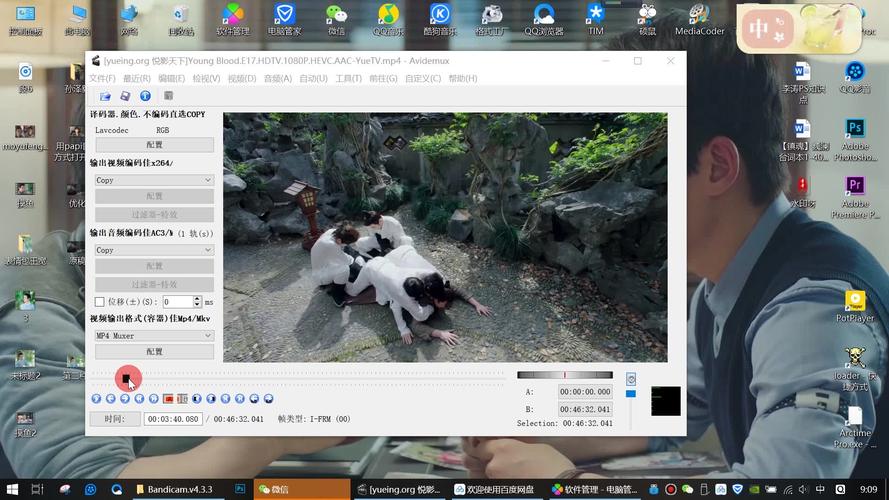Open the 编辑(E) menu
889x500 pixels.
pyautogui.click(x=171, y=78)
